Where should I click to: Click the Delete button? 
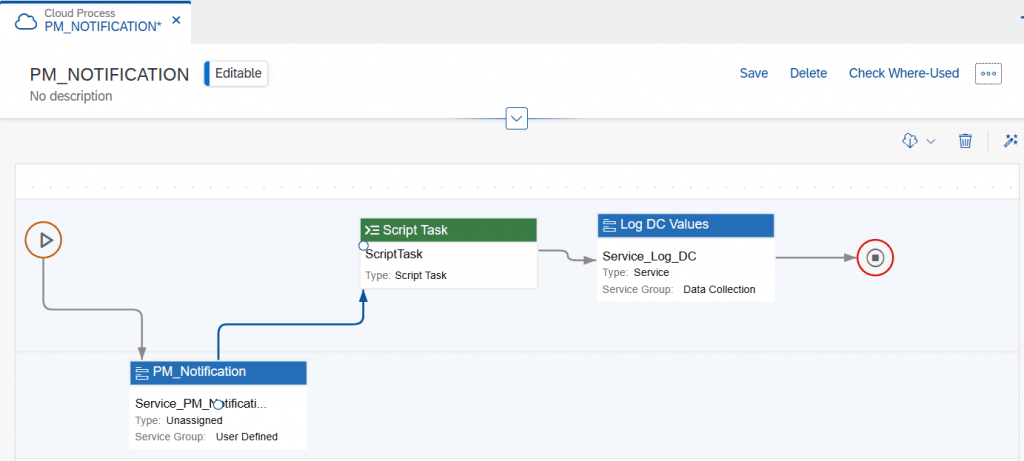pos(808,74)
